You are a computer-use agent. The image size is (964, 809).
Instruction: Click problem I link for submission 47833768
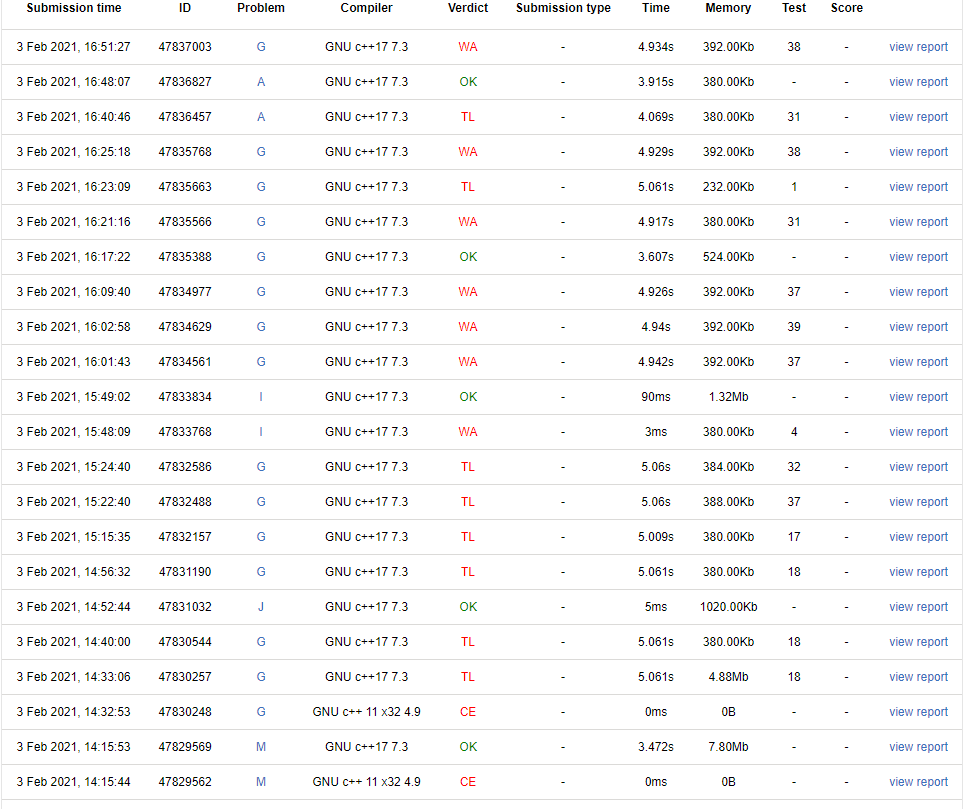coord(261,432)
